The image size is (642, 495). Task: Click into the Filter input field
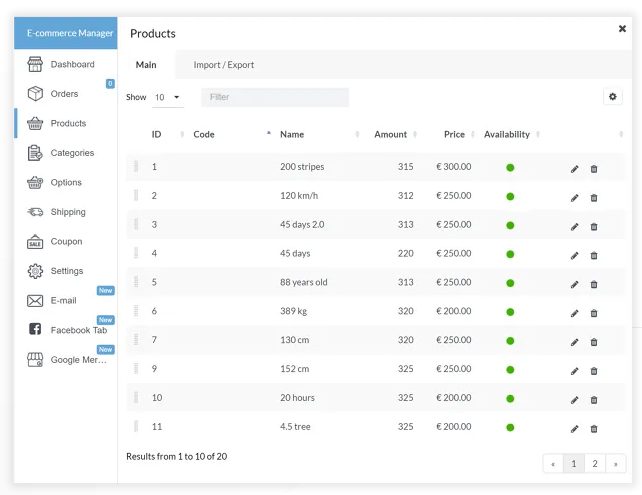coord(275,98)
